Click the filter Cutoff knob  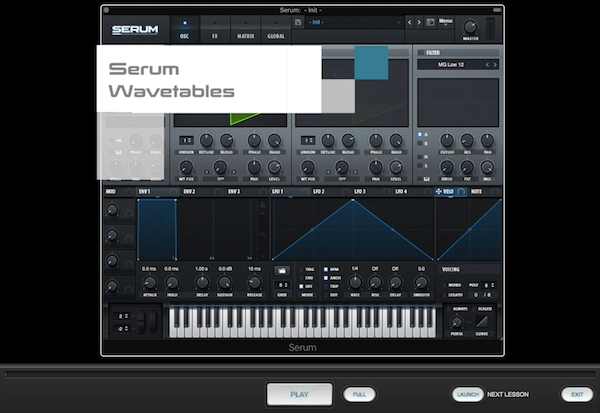point(447,140)
